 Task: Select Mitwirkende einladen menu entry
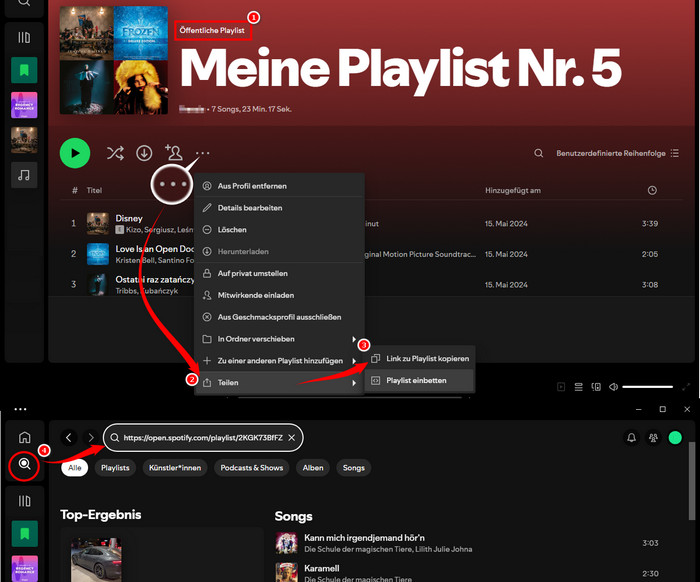279,295
